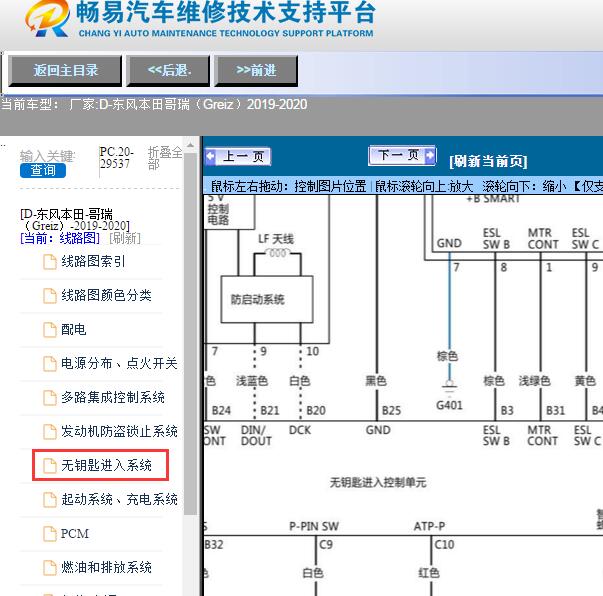Click the page icon beside 多路集成控制系统

(x=50, y=397)
